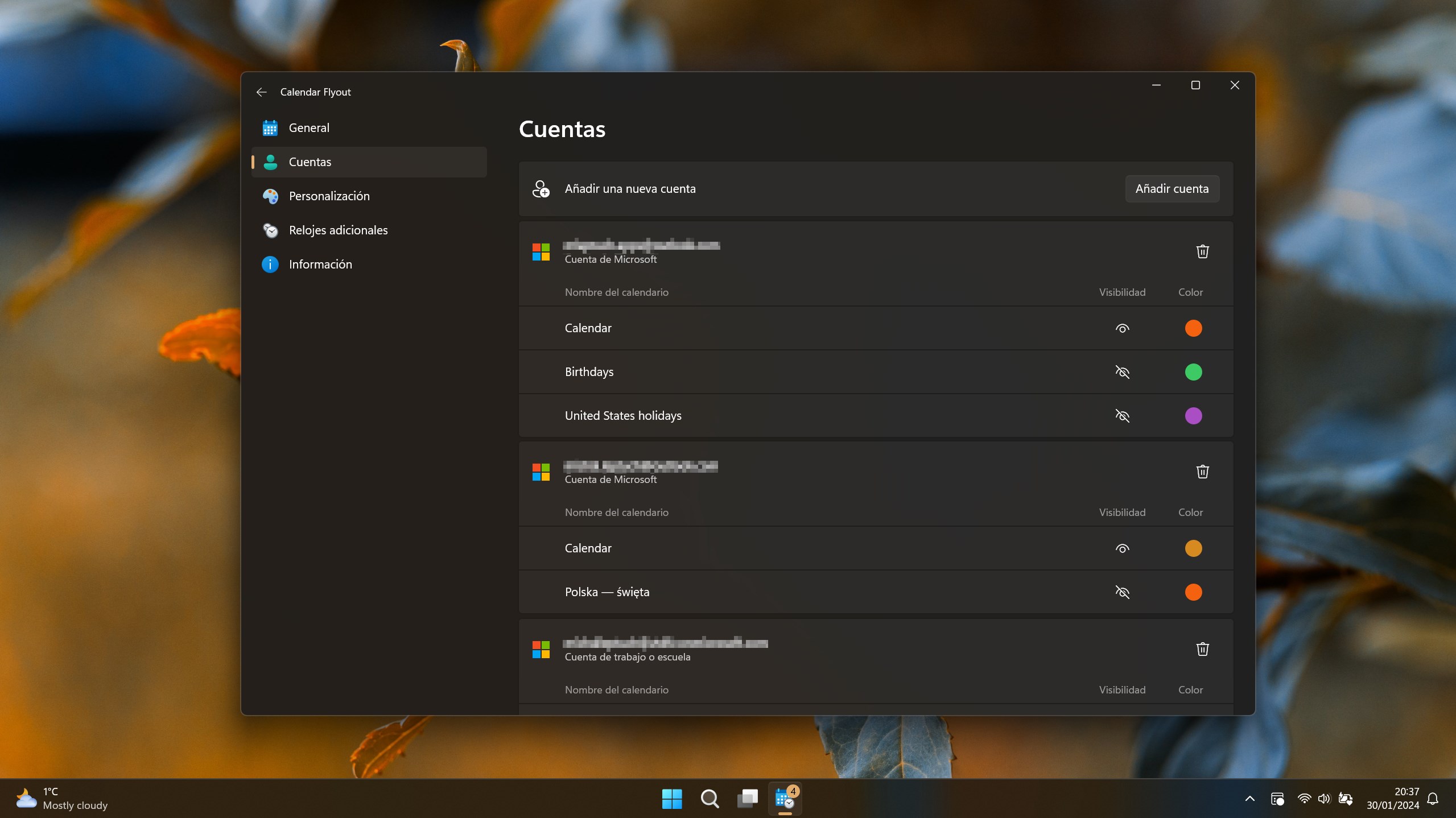Image resolution: width=1456 pixels, height=818 pixels.
Task: Open the clock showing 20:37
Action: point(1392,799)
